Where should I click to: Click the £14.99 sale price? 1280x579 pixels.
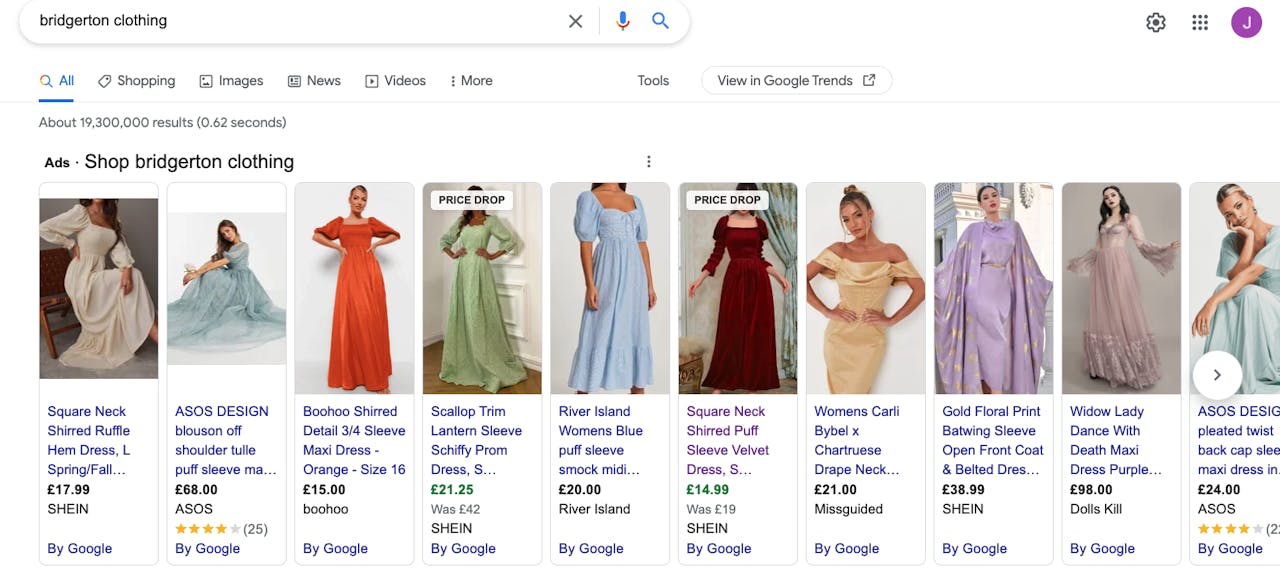coord(708,490)
